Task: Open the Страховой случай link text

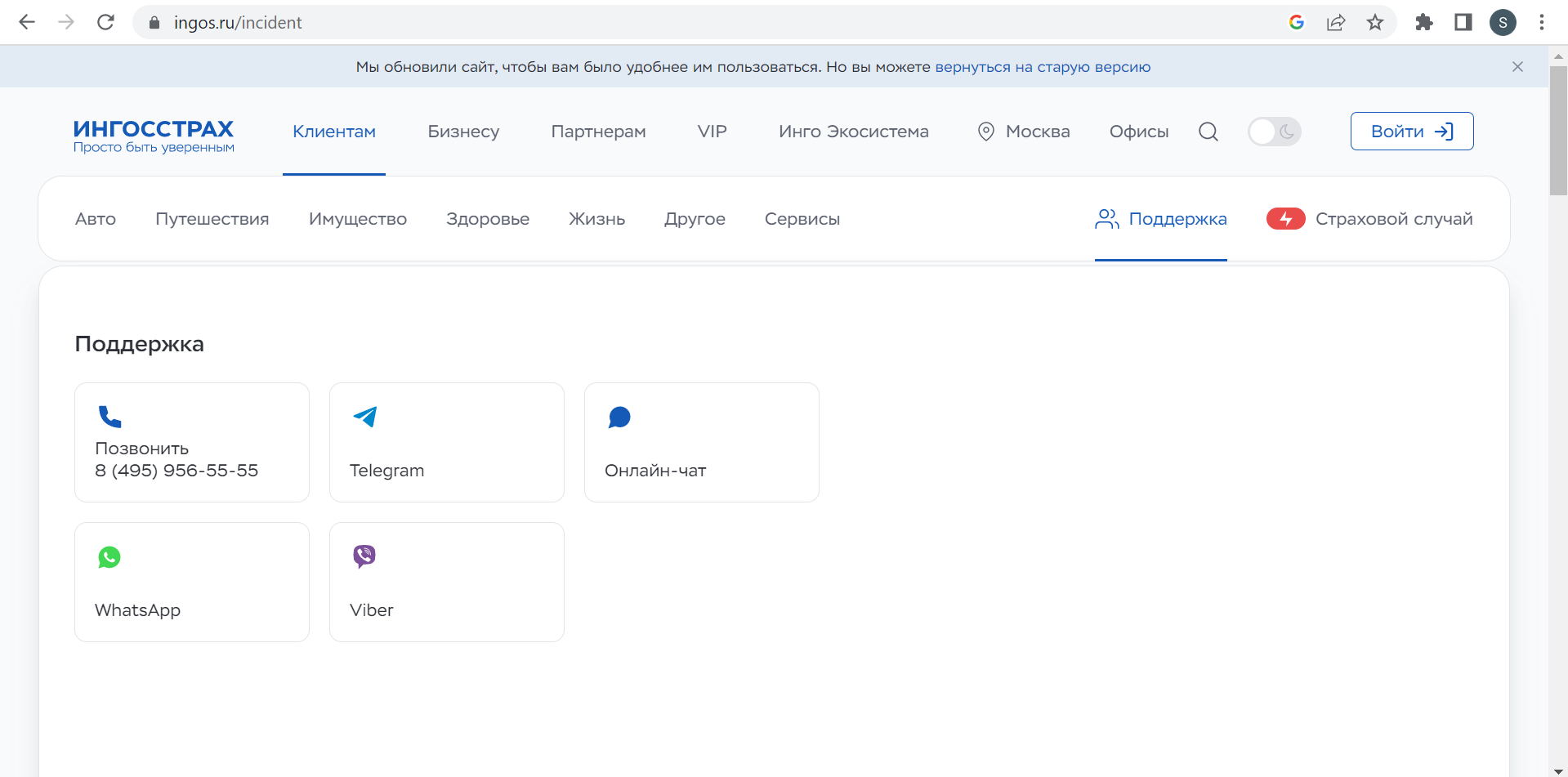Action: pos(1394,219)
